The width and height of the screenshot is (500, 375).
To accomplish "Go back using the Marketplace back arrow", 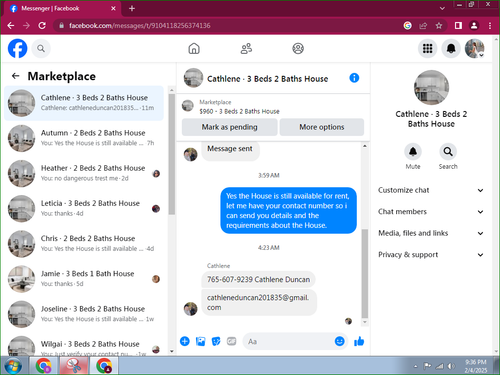I will 15,76.
